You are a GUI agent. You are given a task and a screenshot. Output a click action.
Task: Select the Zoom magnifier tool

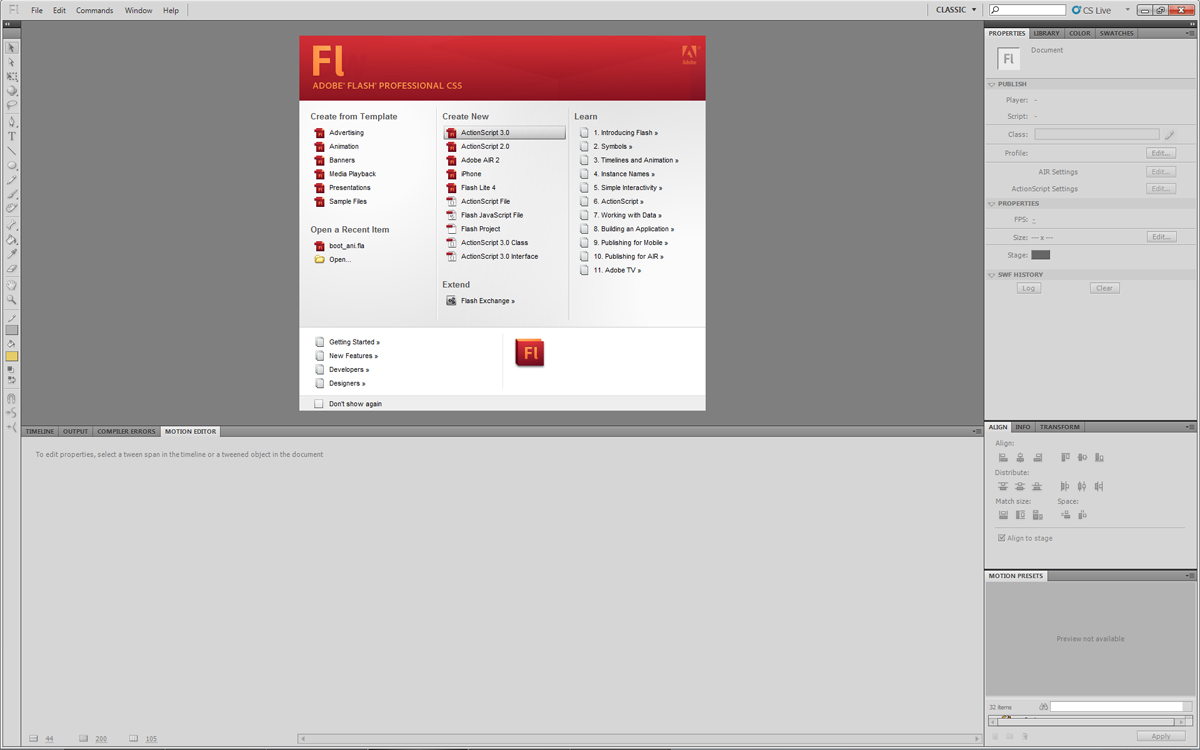(x=12, y=300)
